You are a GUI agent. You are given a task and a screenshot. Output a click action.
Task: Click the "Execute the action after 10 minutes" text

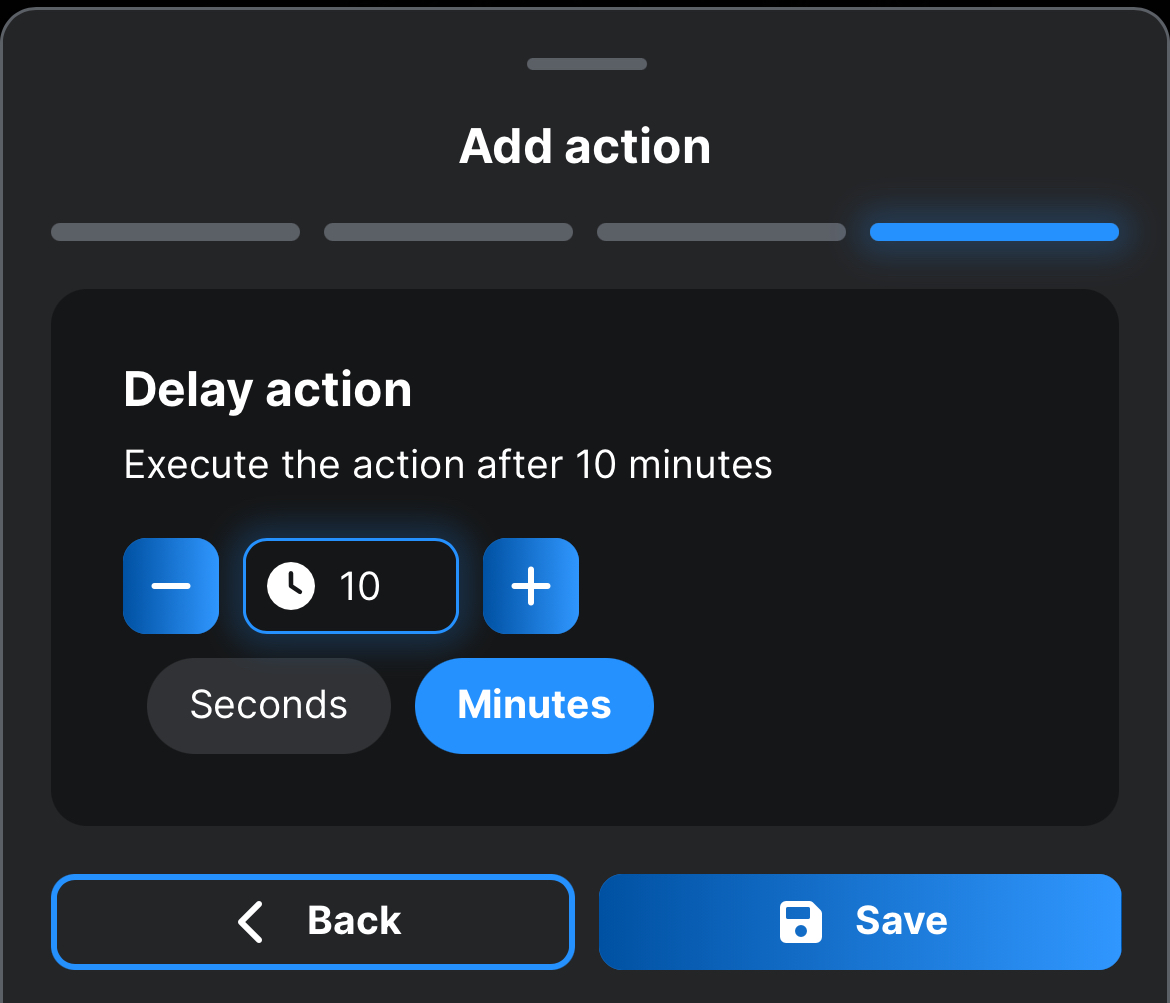tap(448, 465)
